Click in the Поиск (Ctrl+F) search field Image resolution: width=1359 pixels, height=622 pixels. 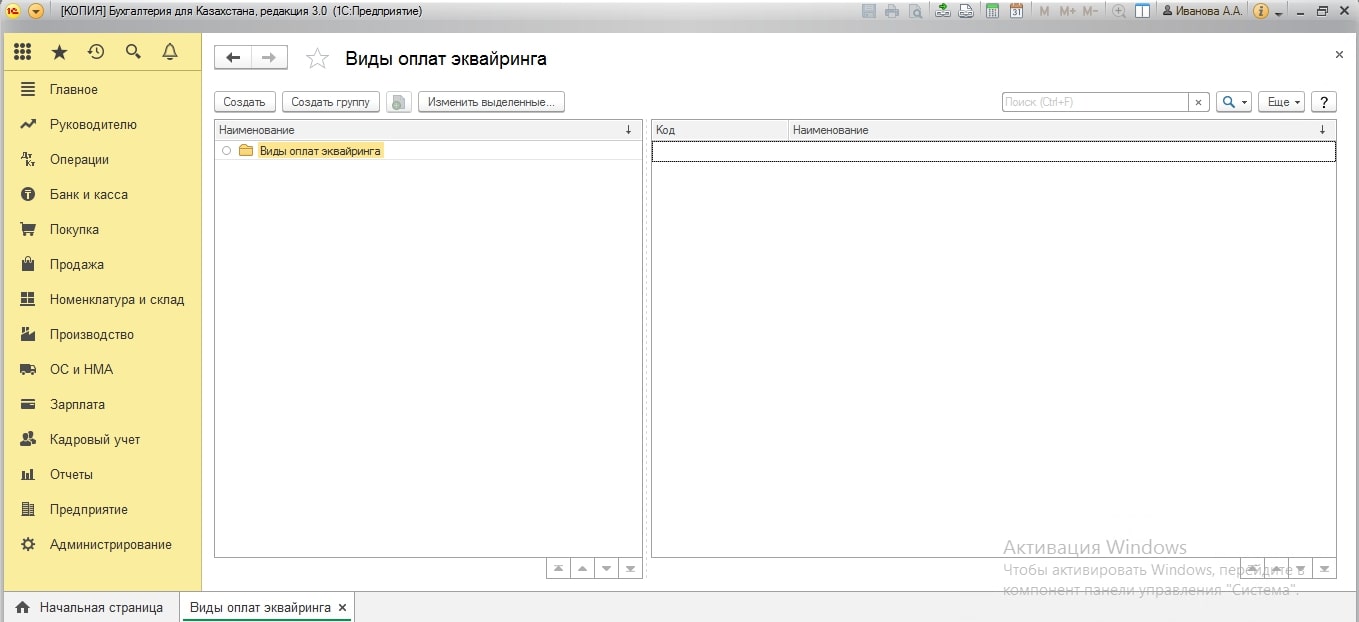click(1094, 102)
